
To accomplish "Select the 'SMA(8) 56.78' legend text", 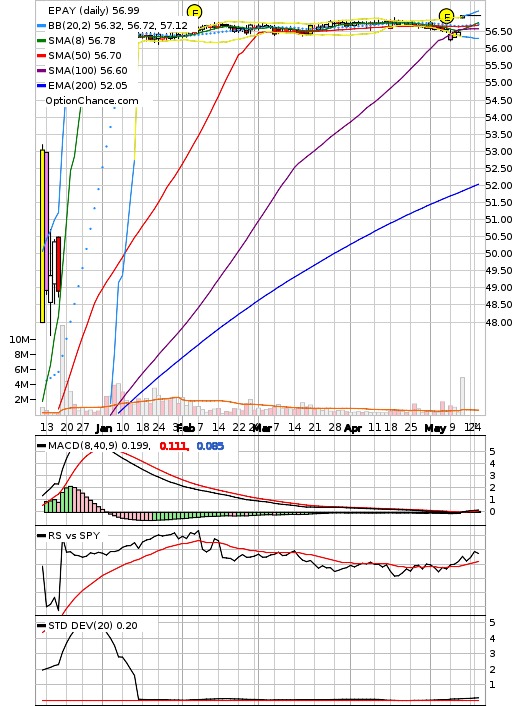I will [x=82, y=41].
